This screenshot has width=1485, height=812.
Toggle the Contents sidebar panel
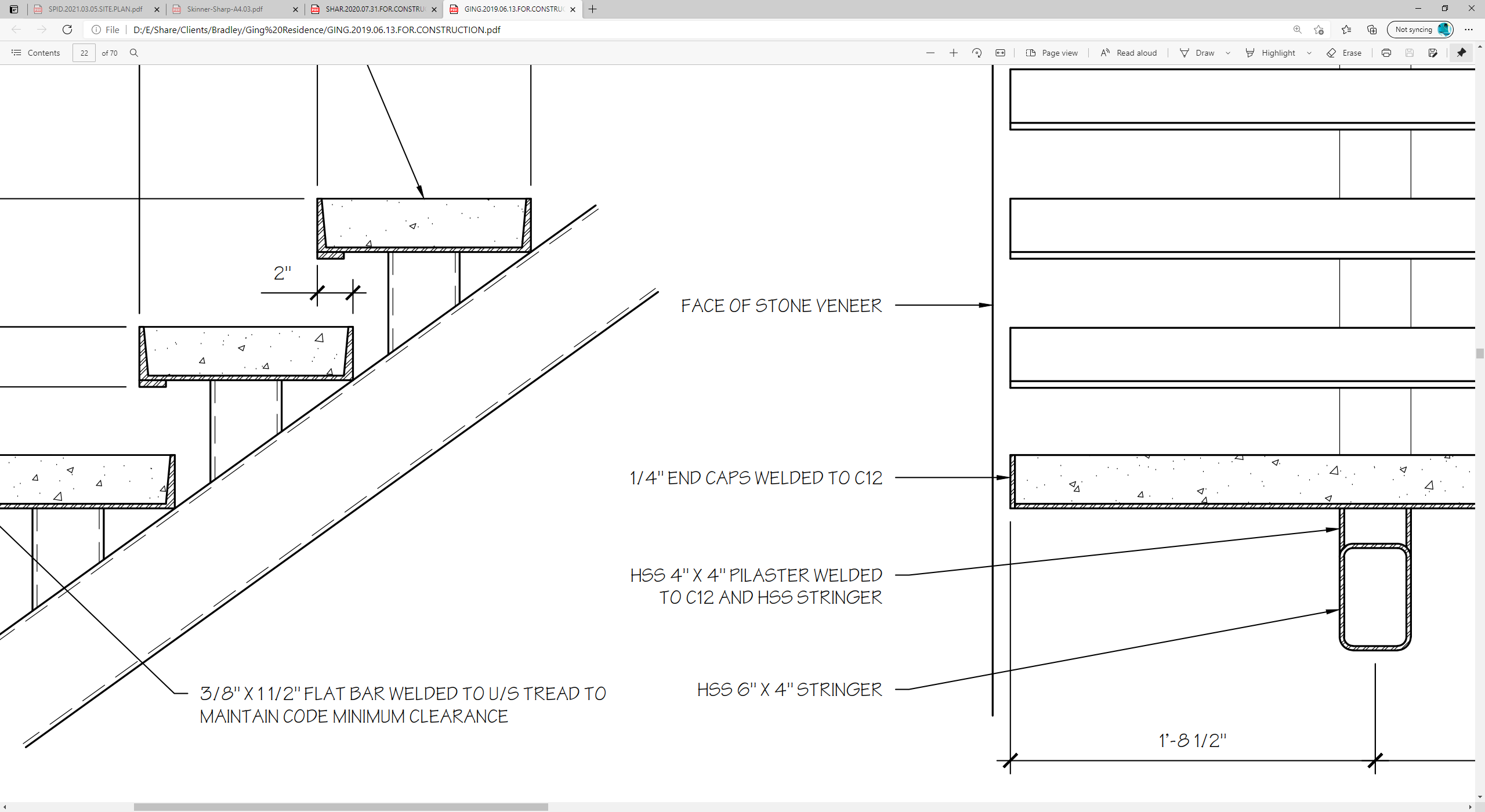click(x=36, y=53)
